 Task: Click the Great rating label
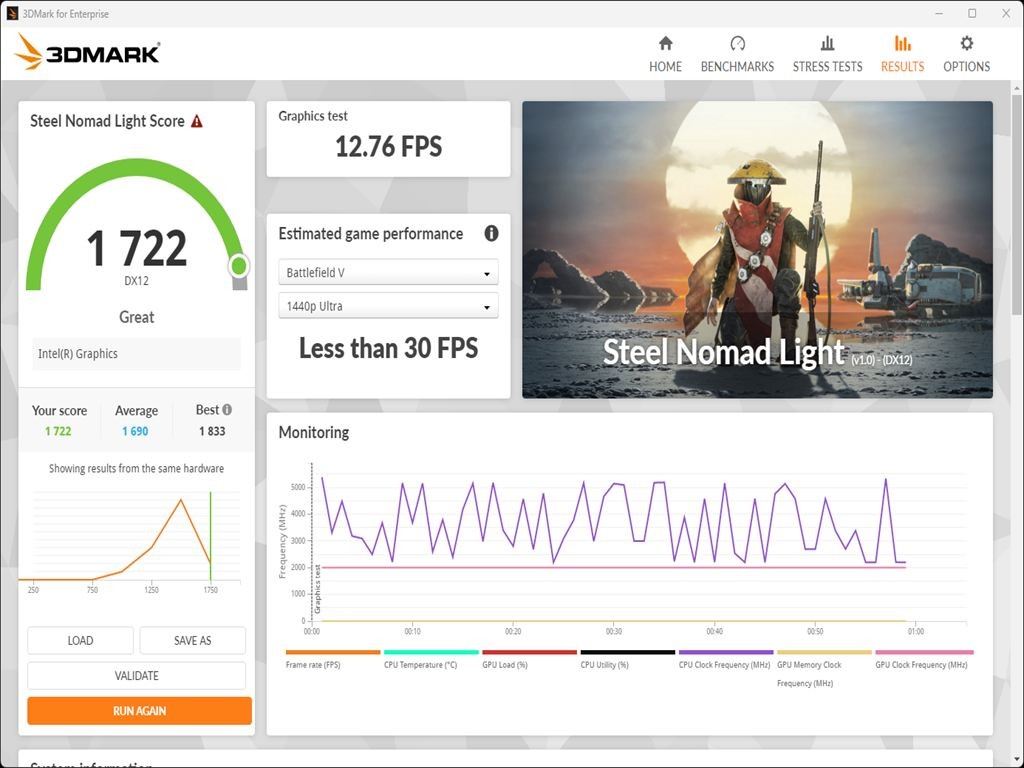pyautogui.click(x=136, y=317)
